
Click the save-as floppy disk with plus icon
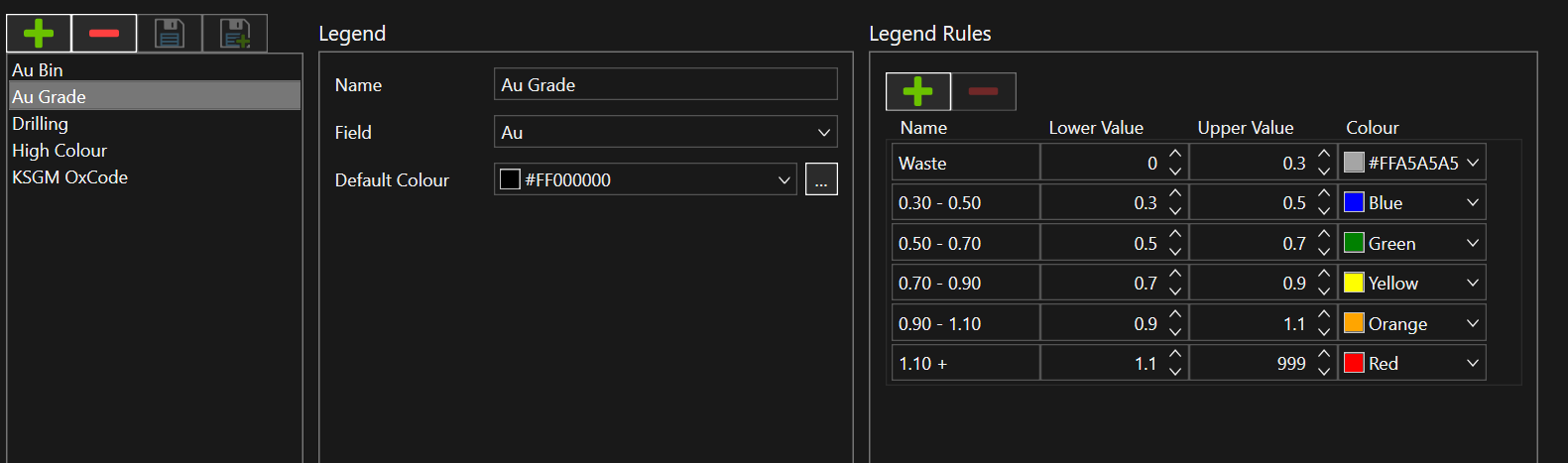click(235, 34)
